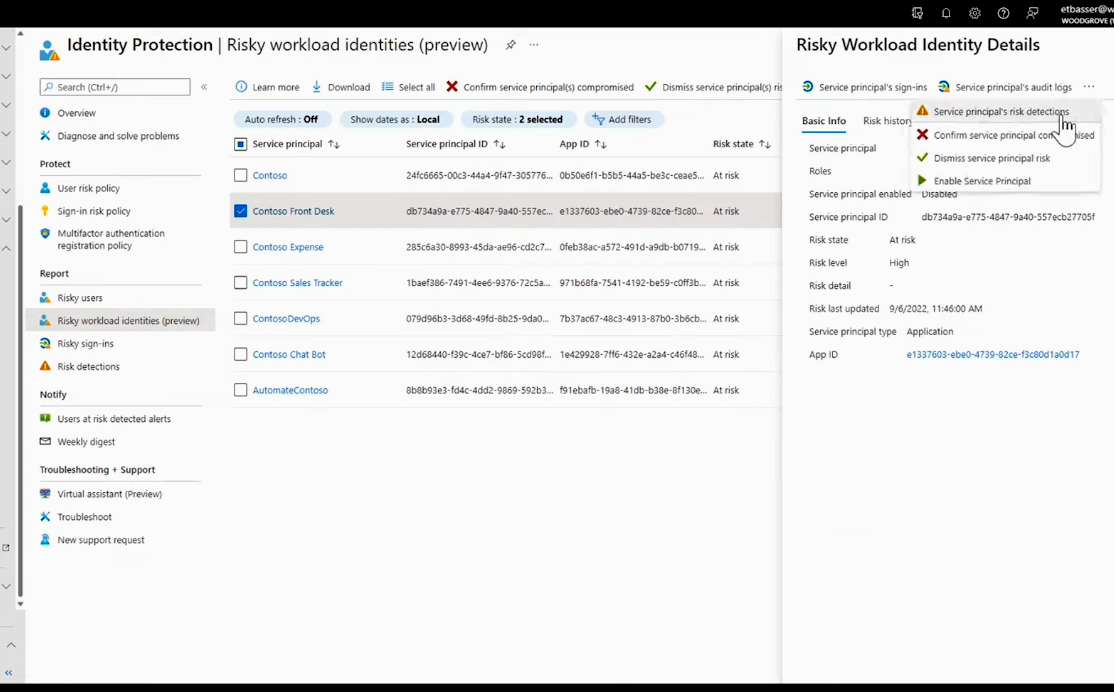Click the details panel more options ellipsis
The image size is (1114, 692).
click(x=1088, y=87)
